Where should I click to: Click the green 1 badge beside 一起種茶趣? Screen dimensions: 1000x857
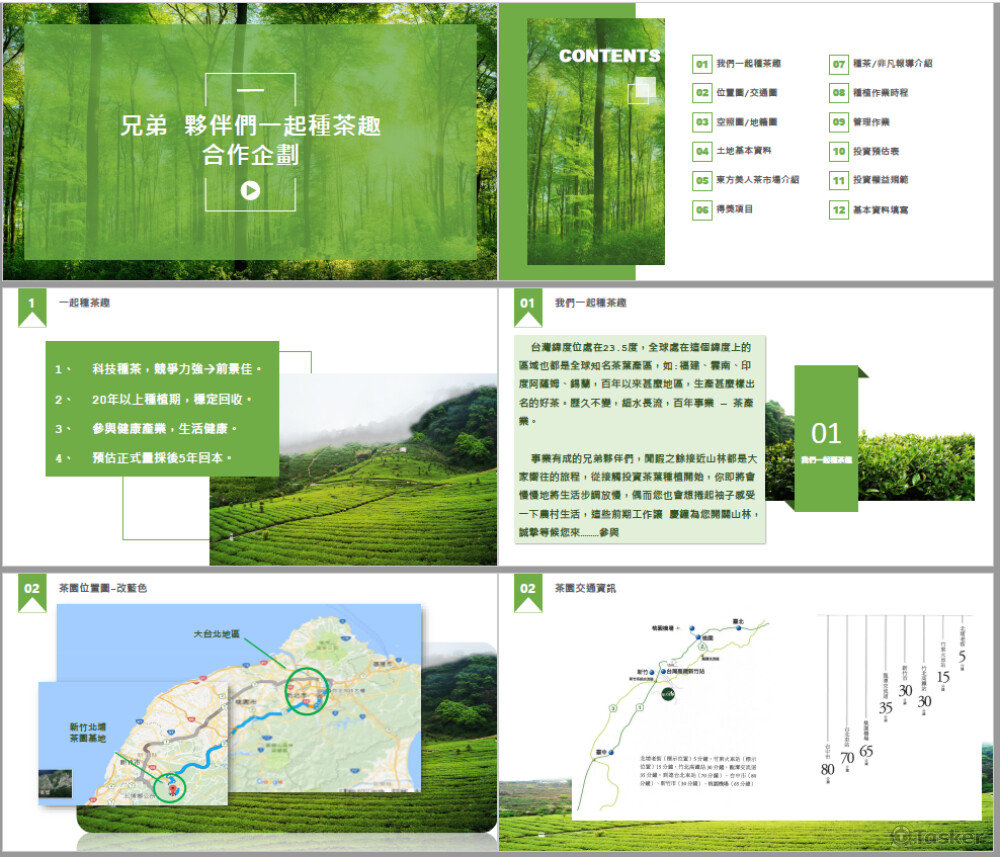coord(32,307)
